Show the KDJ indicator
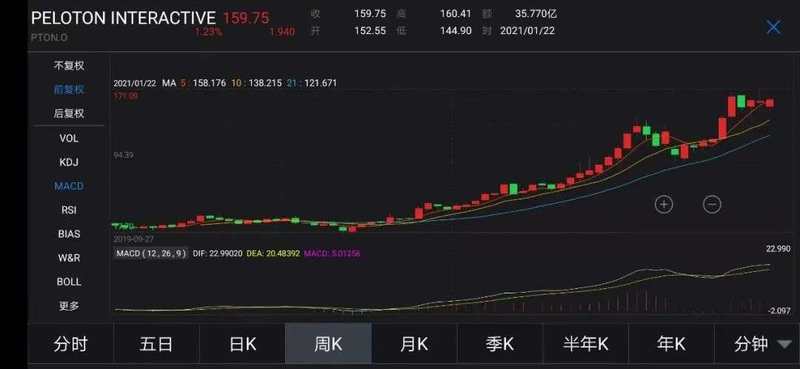The image size is (800, 369). point(69,162)
